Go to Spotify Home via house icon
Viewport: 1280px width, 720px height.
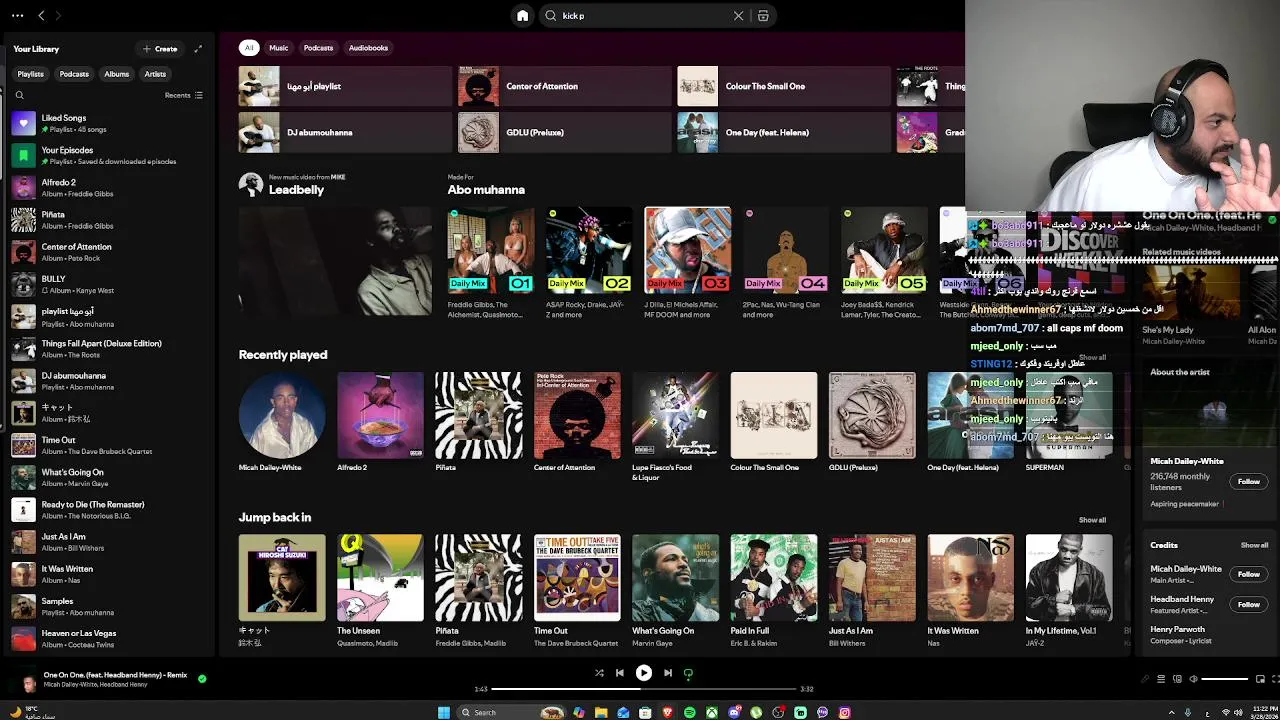522,16
